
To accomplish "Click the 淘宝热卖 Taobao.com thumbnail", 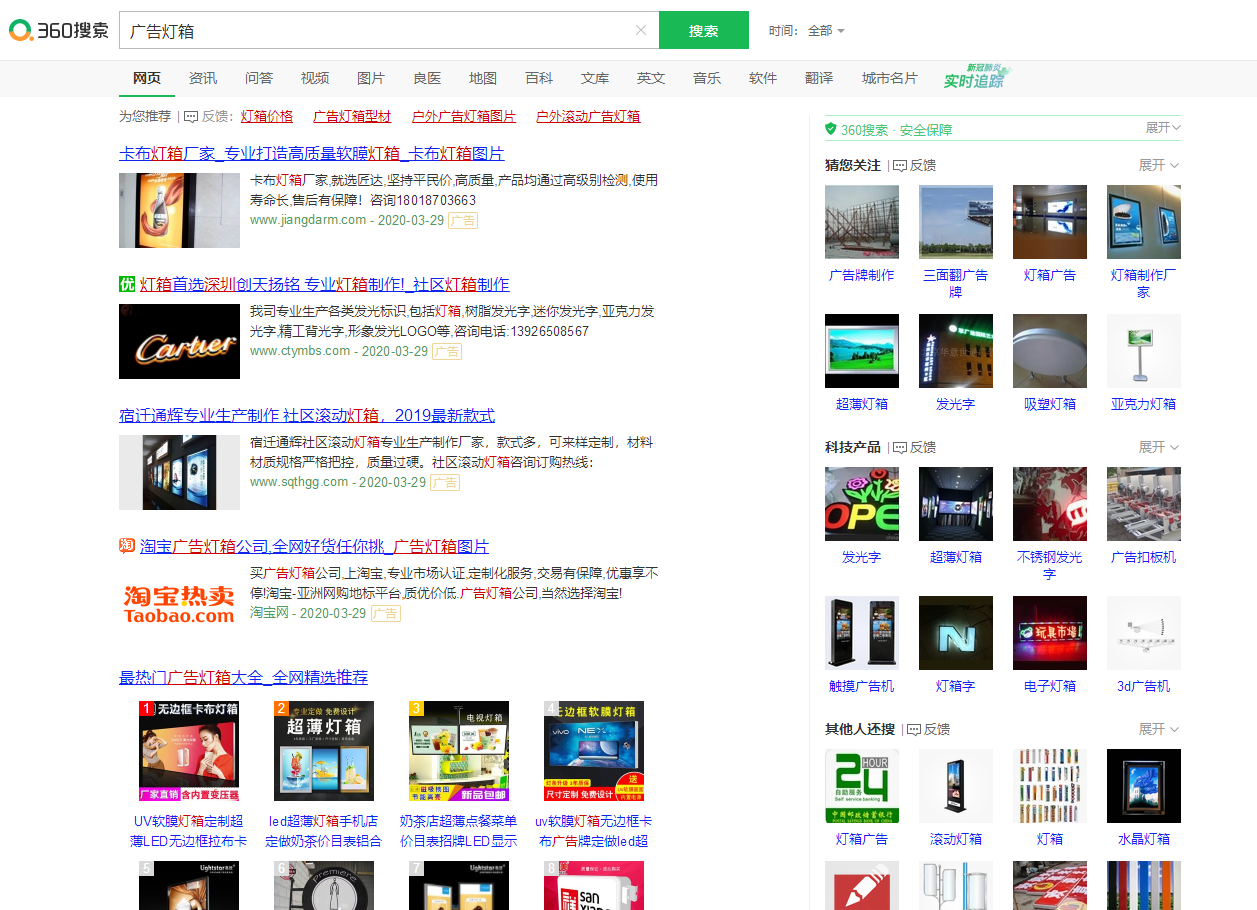I will point(179,603).
